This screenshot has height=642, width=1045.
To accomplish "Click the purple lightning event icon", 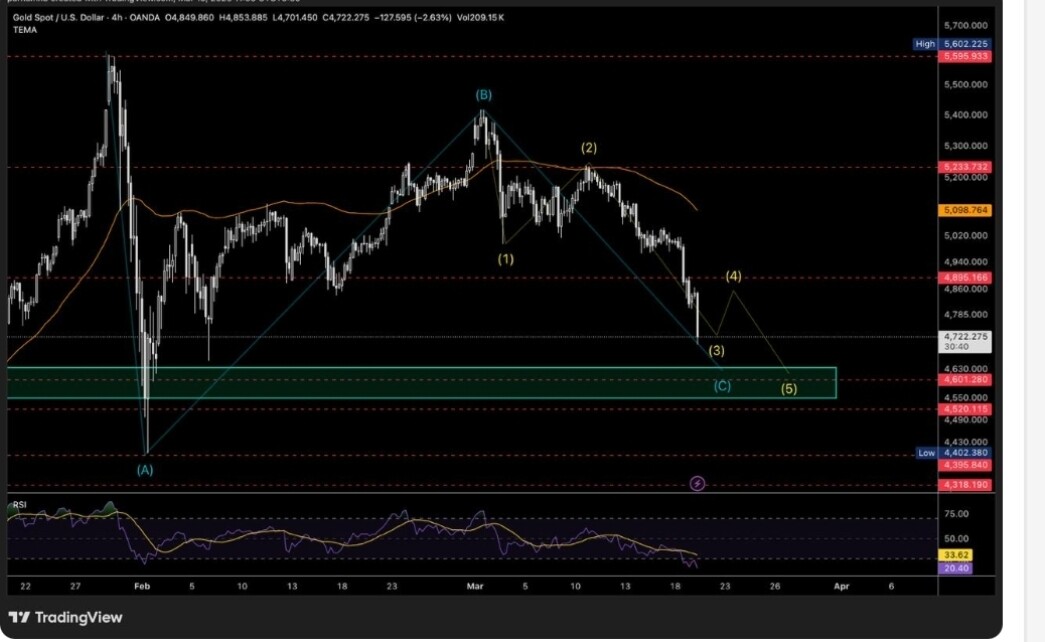I will coord(696,483).
